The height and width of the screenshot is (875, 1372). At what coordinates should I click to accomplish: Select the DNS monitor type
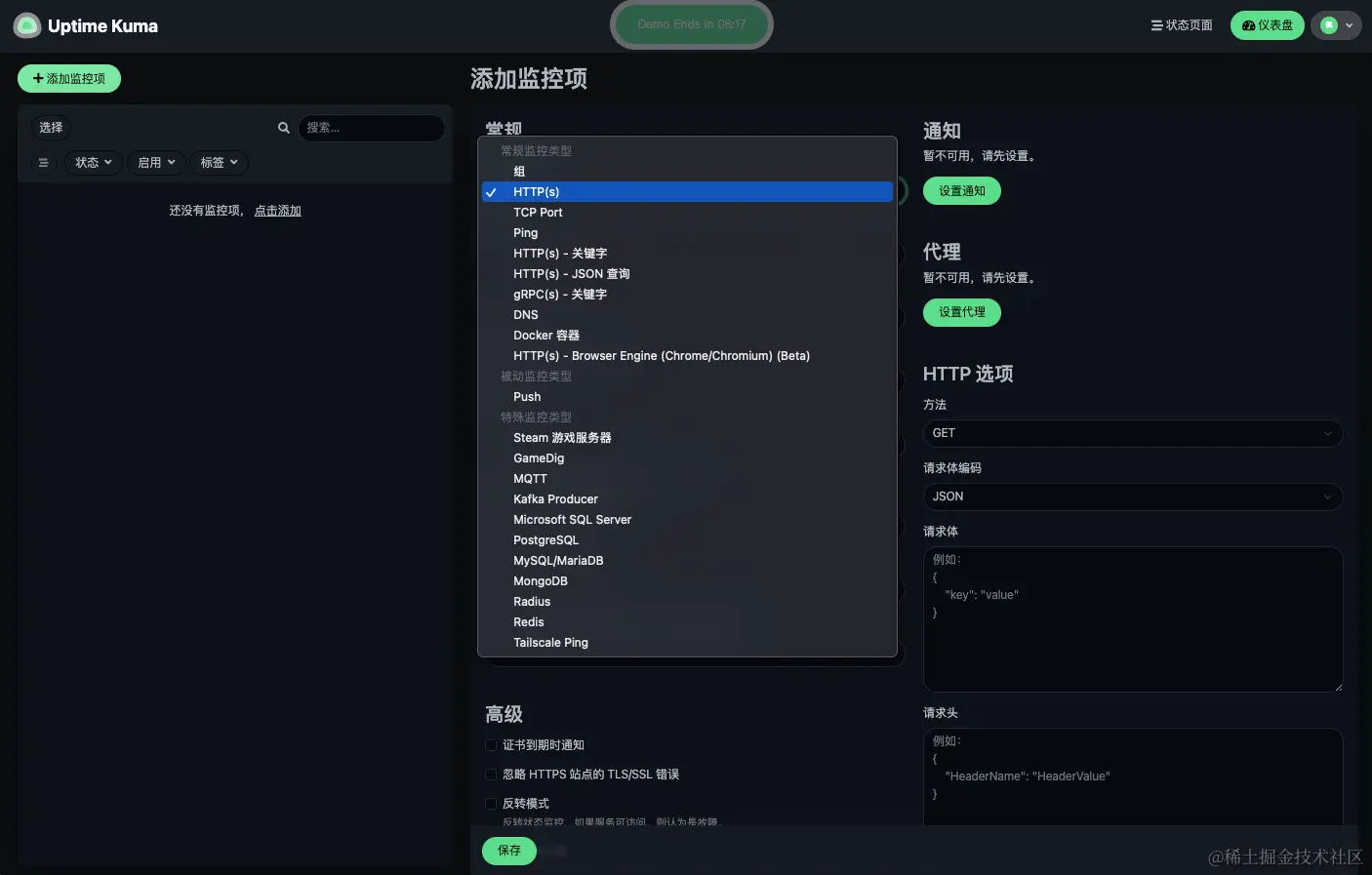pyautogui.click(x=687, y=315)
